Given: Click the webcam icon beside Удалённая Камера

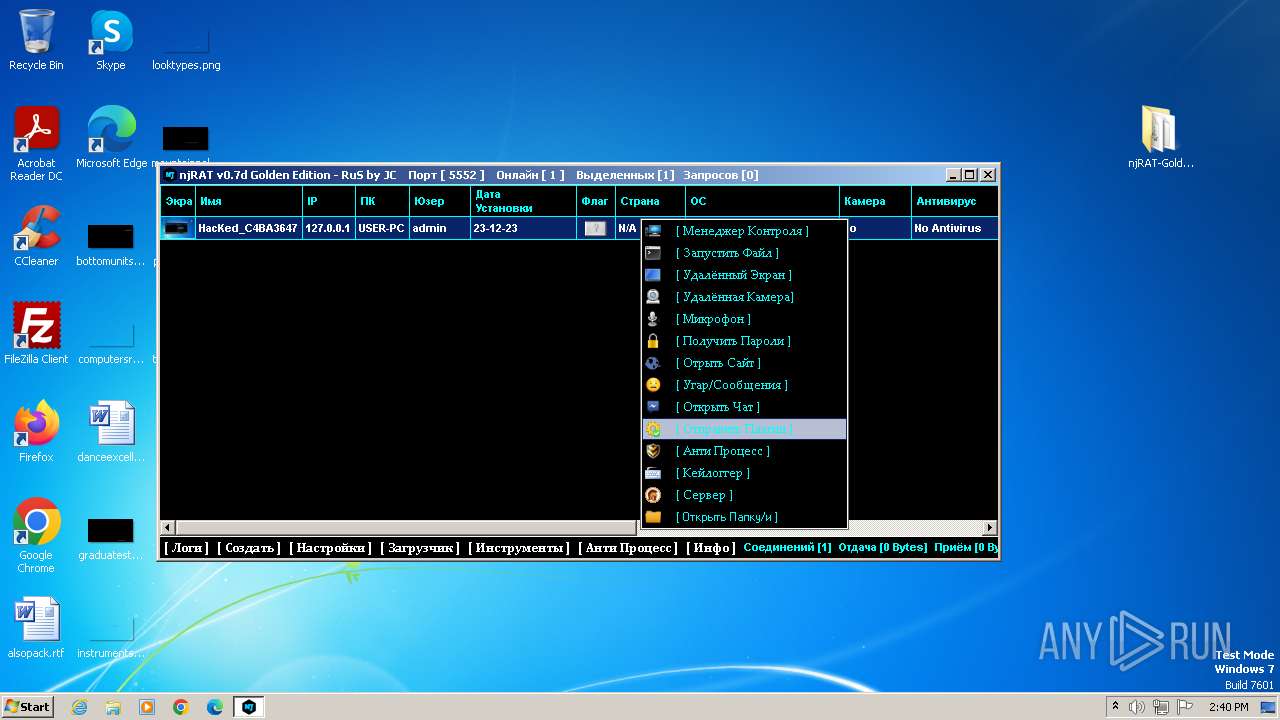Looking at the screenshot, I should 653,297.
